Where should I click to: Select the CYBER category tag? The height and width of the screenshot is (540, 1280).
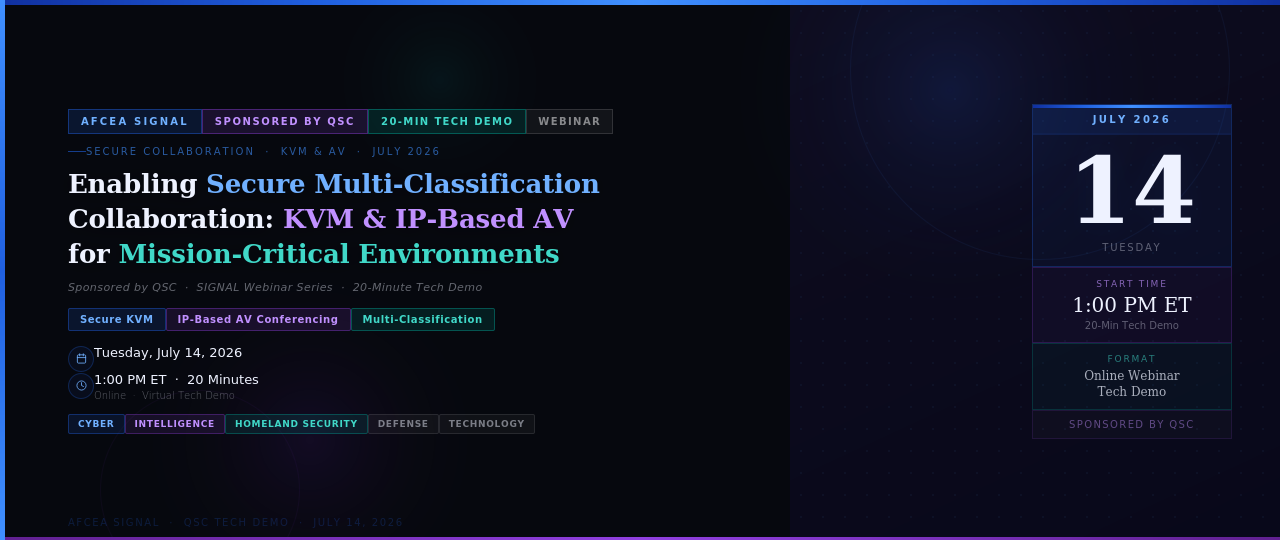click(96, 424)
